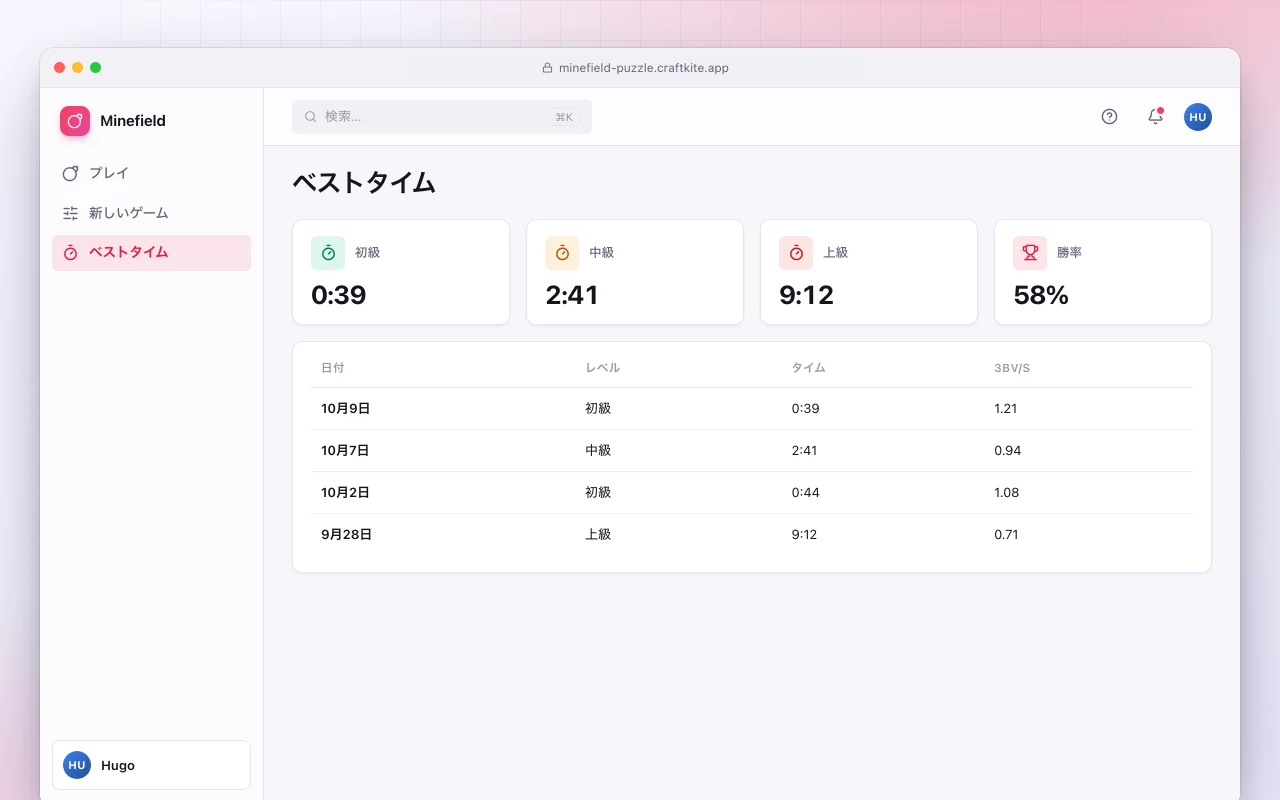Click the trophy icon on 勝率 card
The height and width of the screenshot is (800, 1280).
tap(1030, 253)
